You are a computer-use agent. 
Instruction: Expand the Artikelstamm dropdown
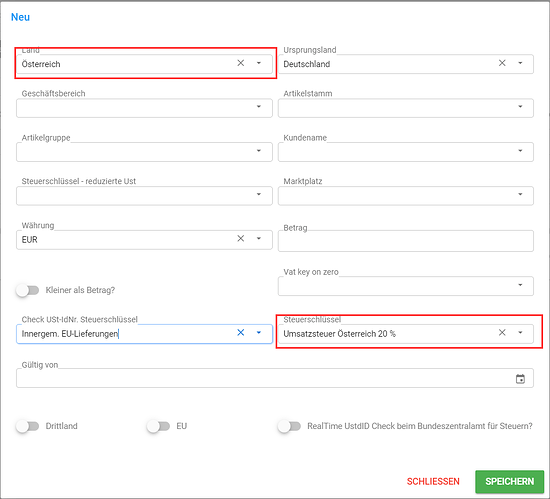point(406,108)
